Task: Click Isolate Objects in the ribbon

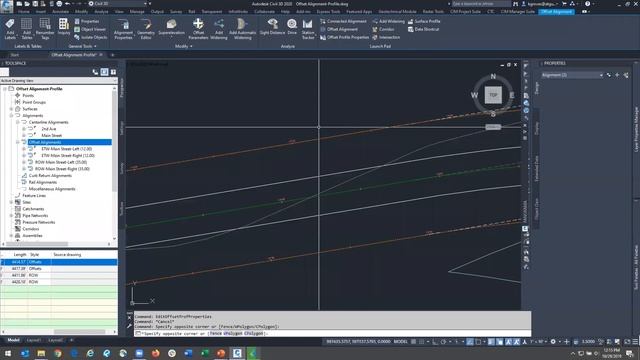Action: pos(90,37)
